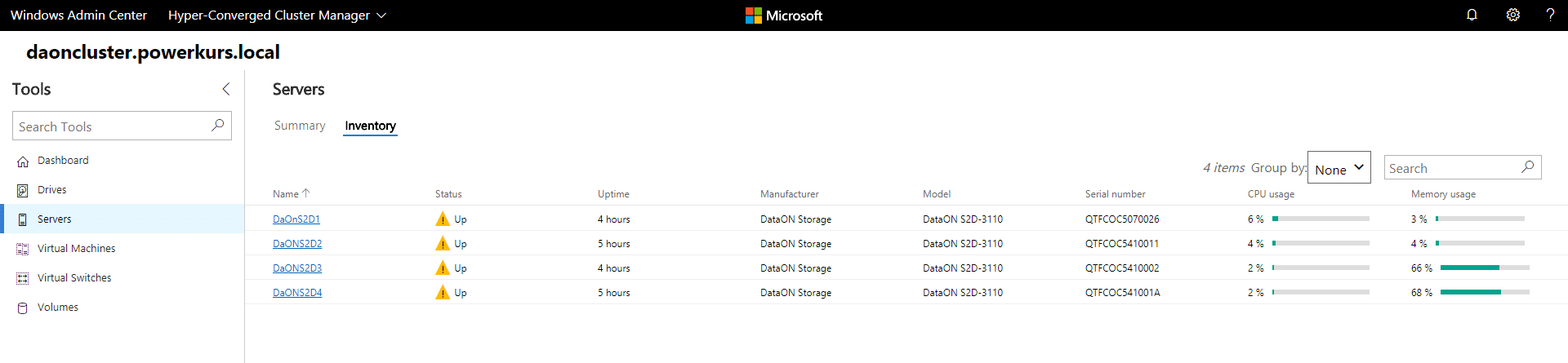Viewport: 1568px width, 363px height.
Task: Click the 66 % memory usage bar
Action: (1485, 268)
